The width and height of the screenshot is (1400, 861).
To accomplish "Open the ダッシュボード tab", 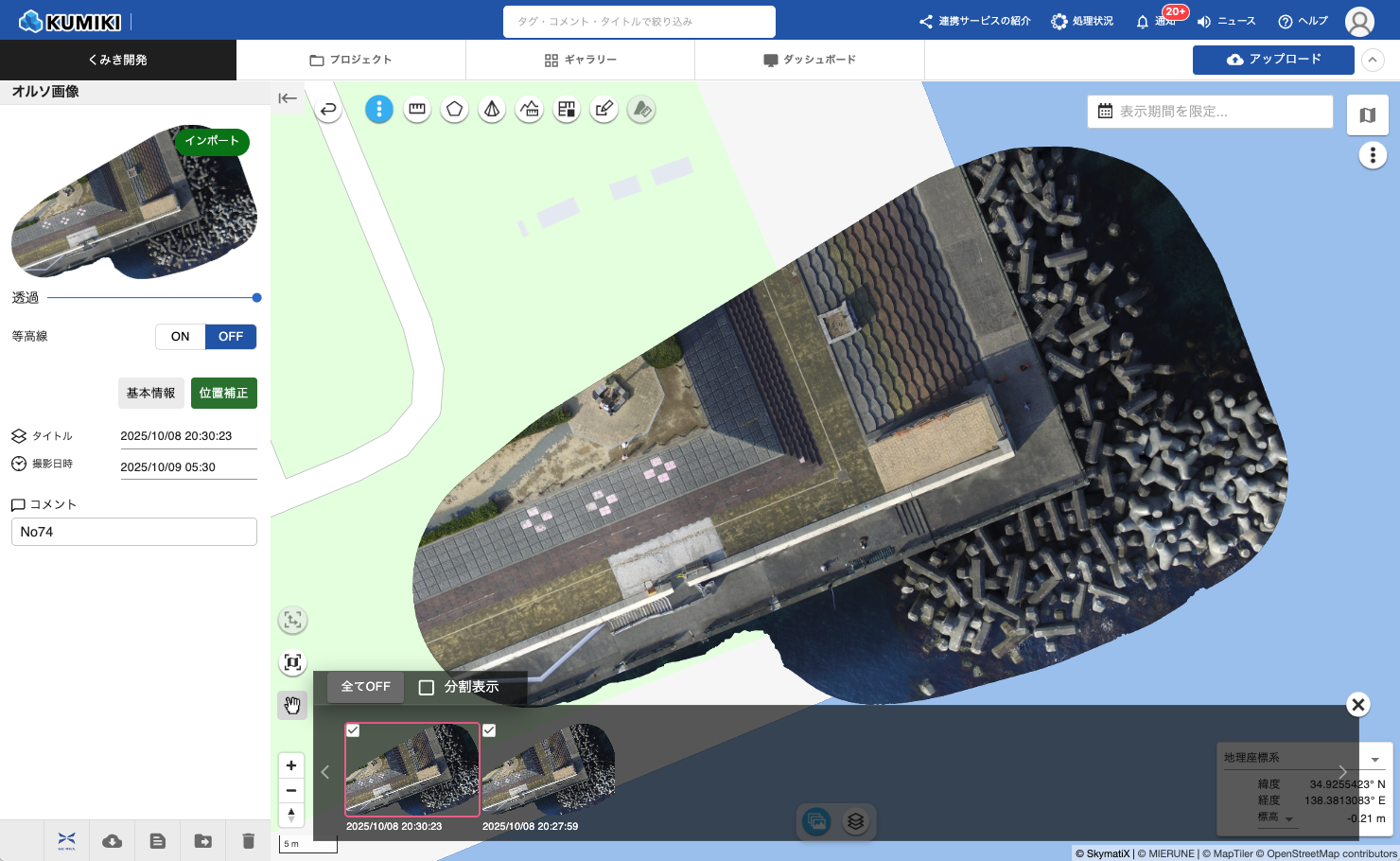I will pos(810,60).
